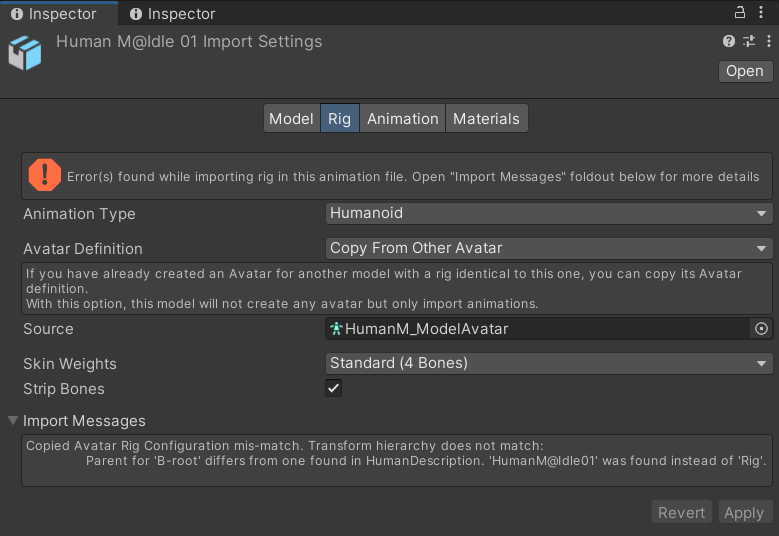
Task: Open the Inspector panel kebab menu
Action: (764, 13)
